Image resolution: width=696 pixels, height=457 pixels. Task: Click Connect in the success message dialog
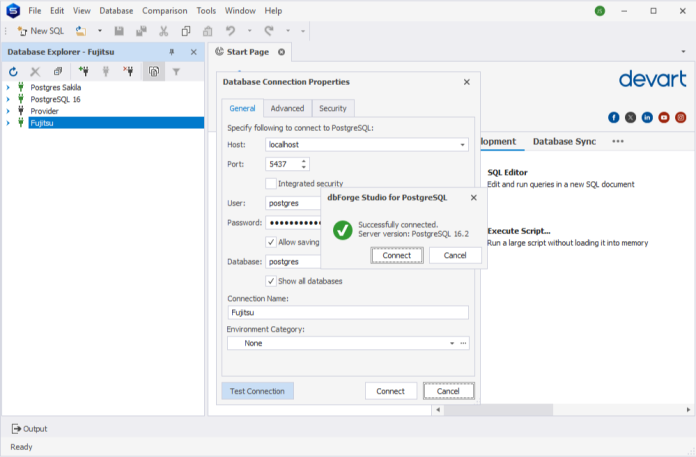click(397, 255)
